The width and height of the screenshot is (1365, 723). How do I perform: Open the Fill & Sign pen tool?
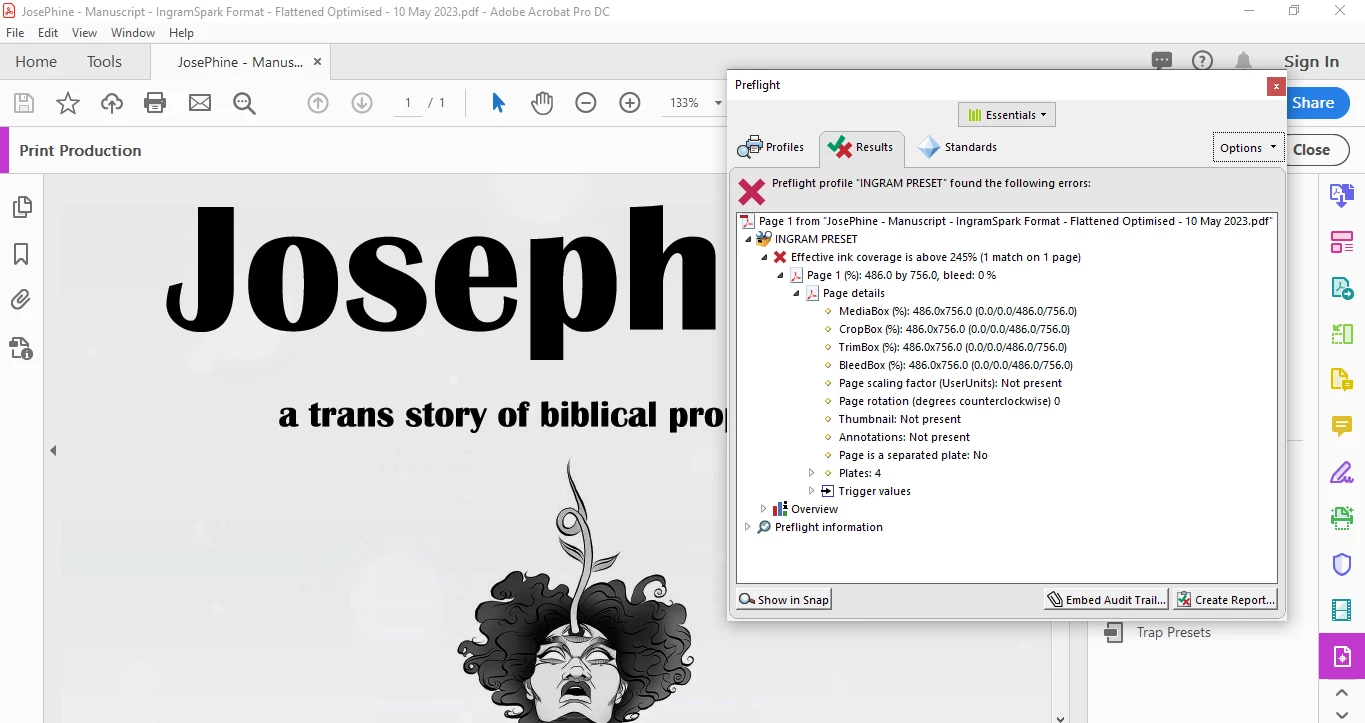coord(1341,472)
